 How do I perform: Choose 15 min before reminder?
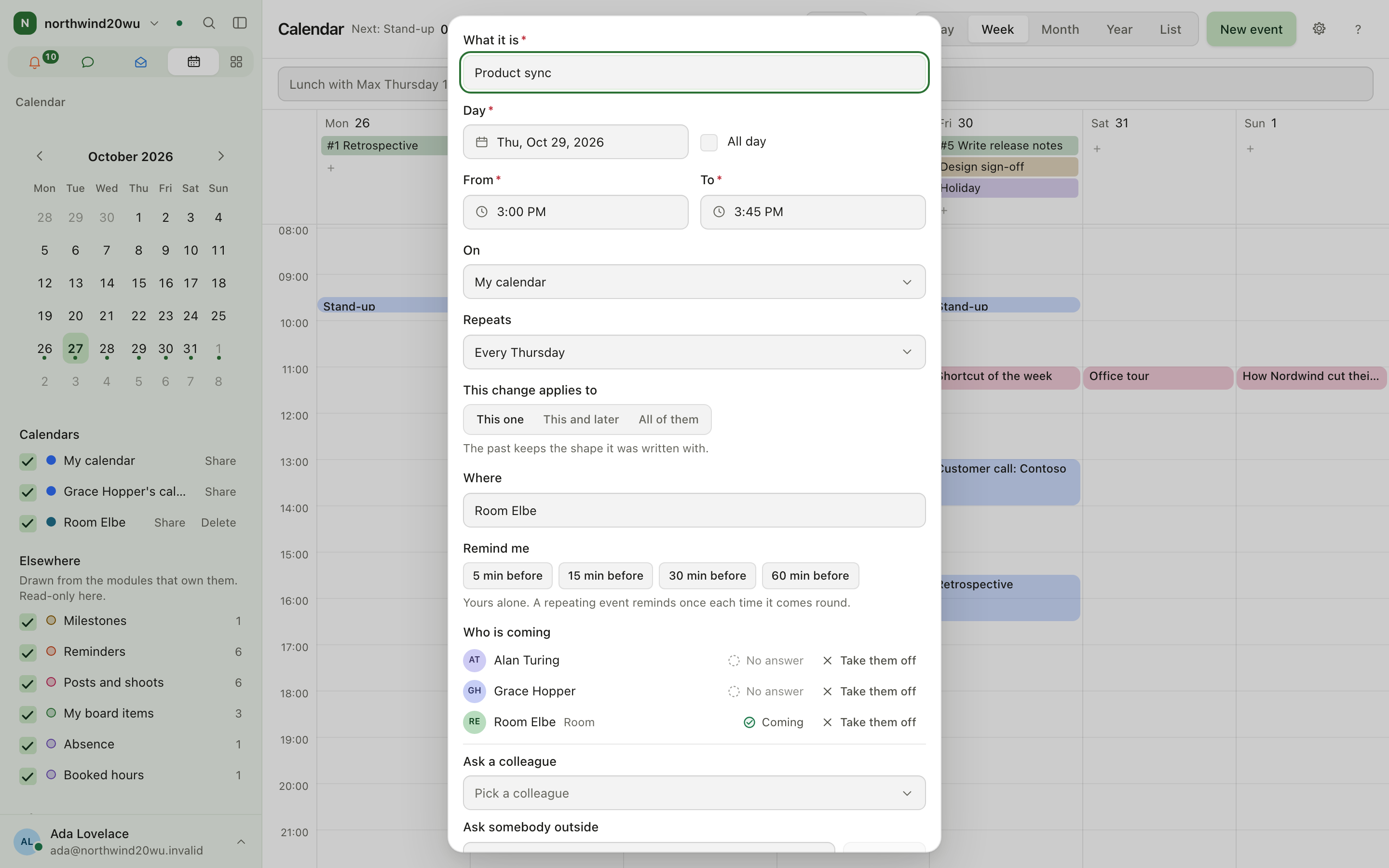605,576
